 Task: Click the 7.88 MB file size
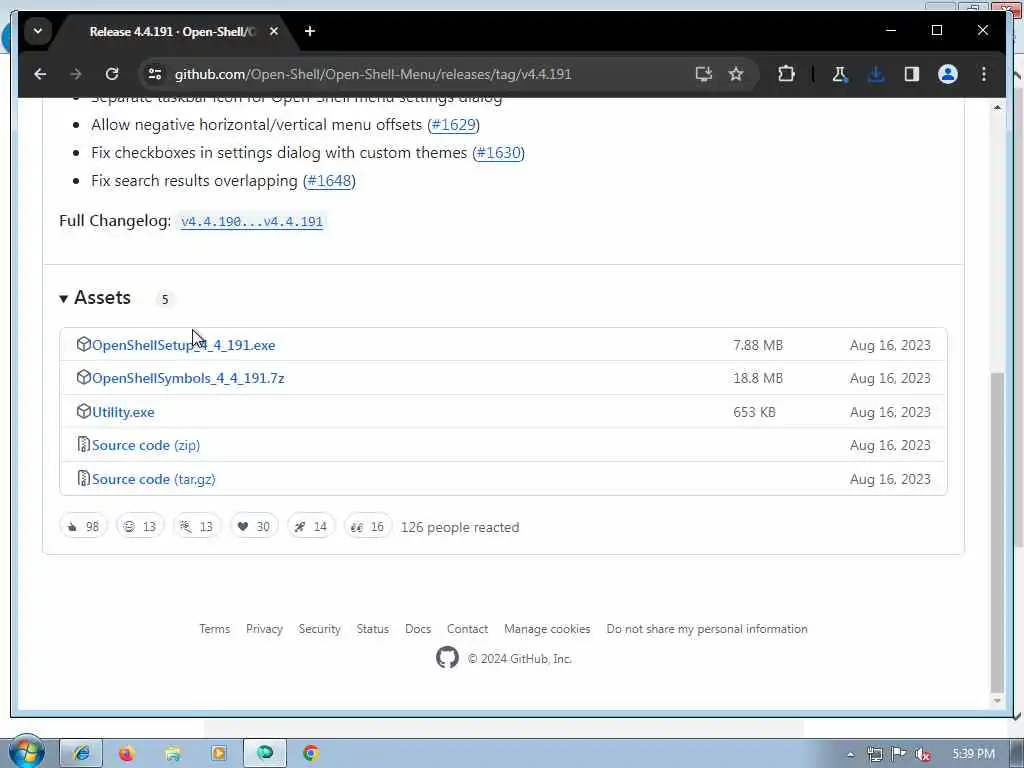click(758, 345)
